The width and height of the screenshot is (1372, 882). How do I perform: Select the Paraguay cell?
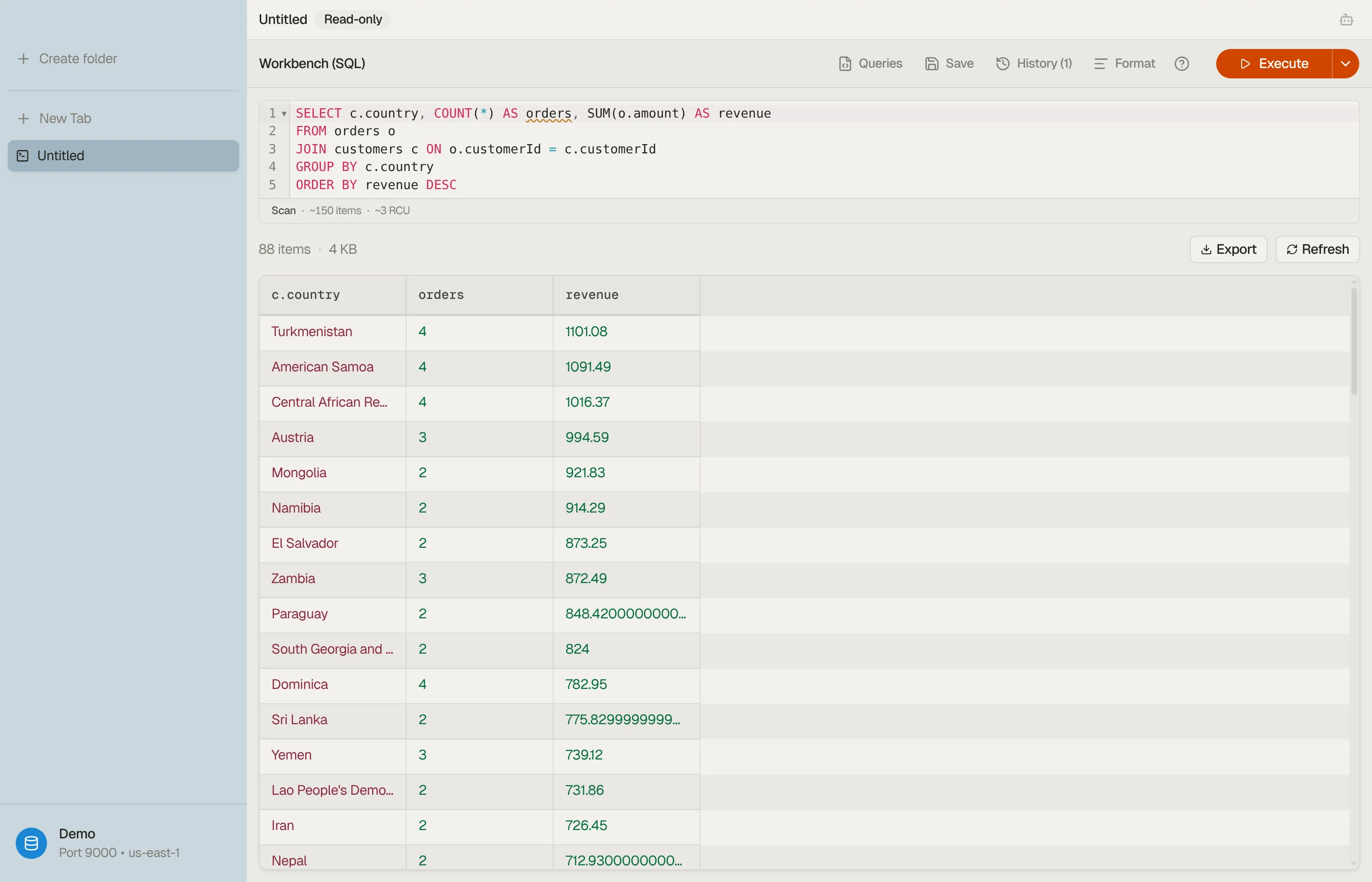[333, 614]
